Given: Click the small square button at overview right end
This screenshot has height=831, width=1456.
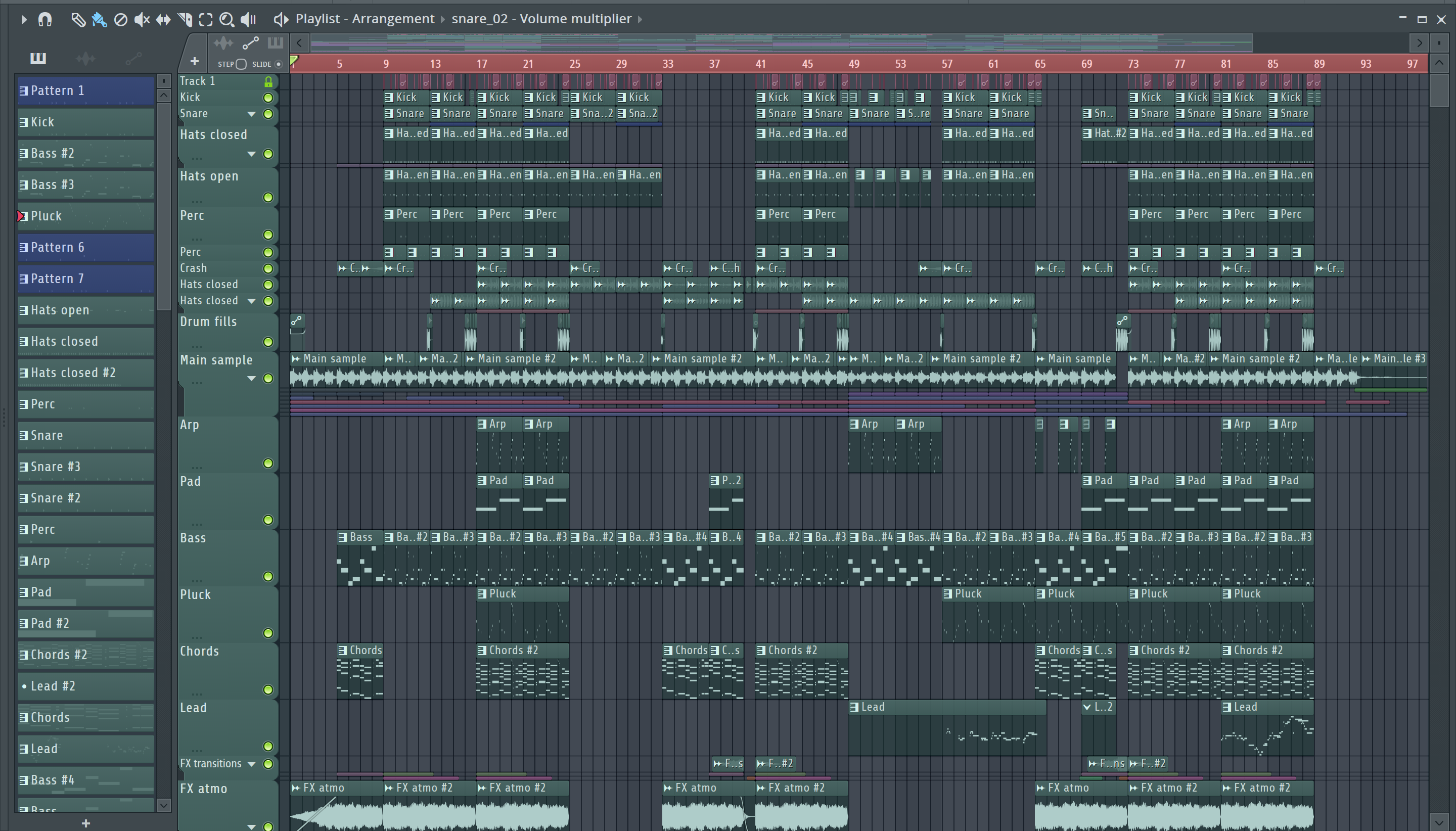Looking at the screenshot, I should click(1439, 43).
